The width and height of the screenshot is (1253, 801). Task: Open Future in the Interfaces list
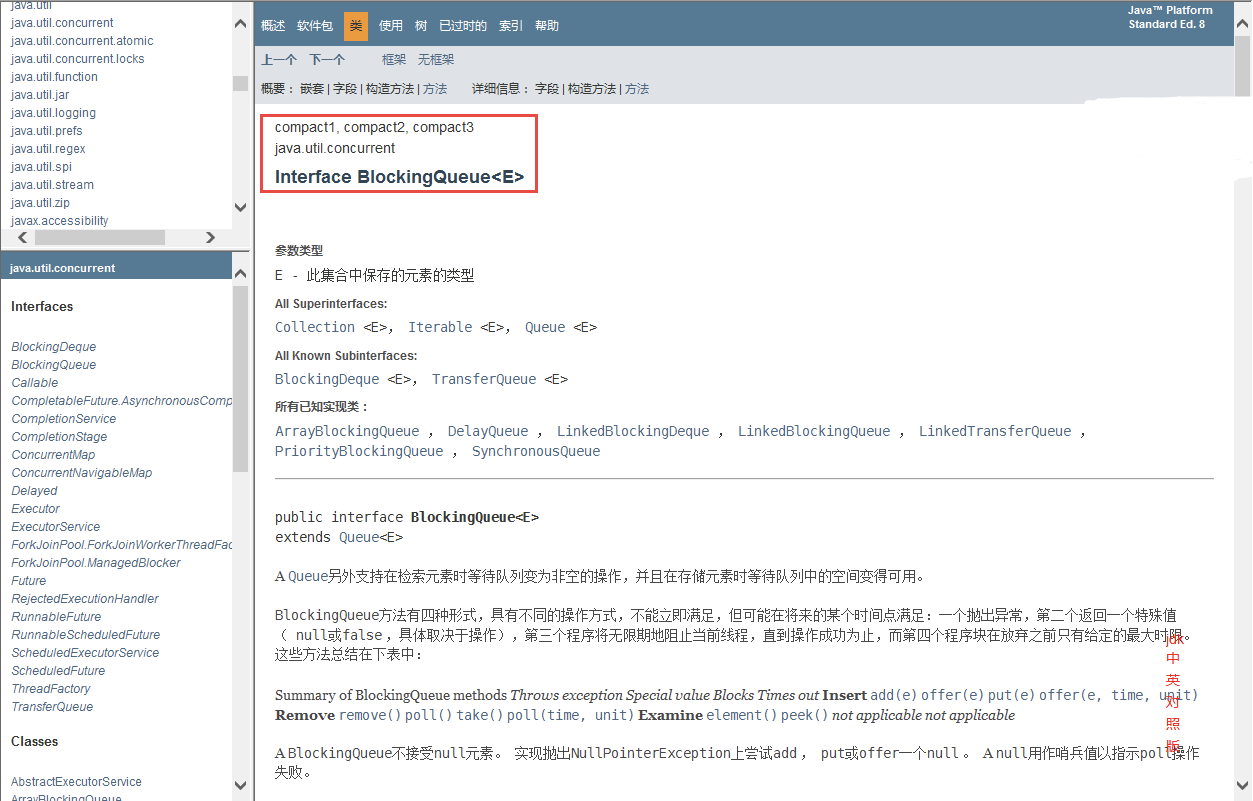tap(29, 581)
